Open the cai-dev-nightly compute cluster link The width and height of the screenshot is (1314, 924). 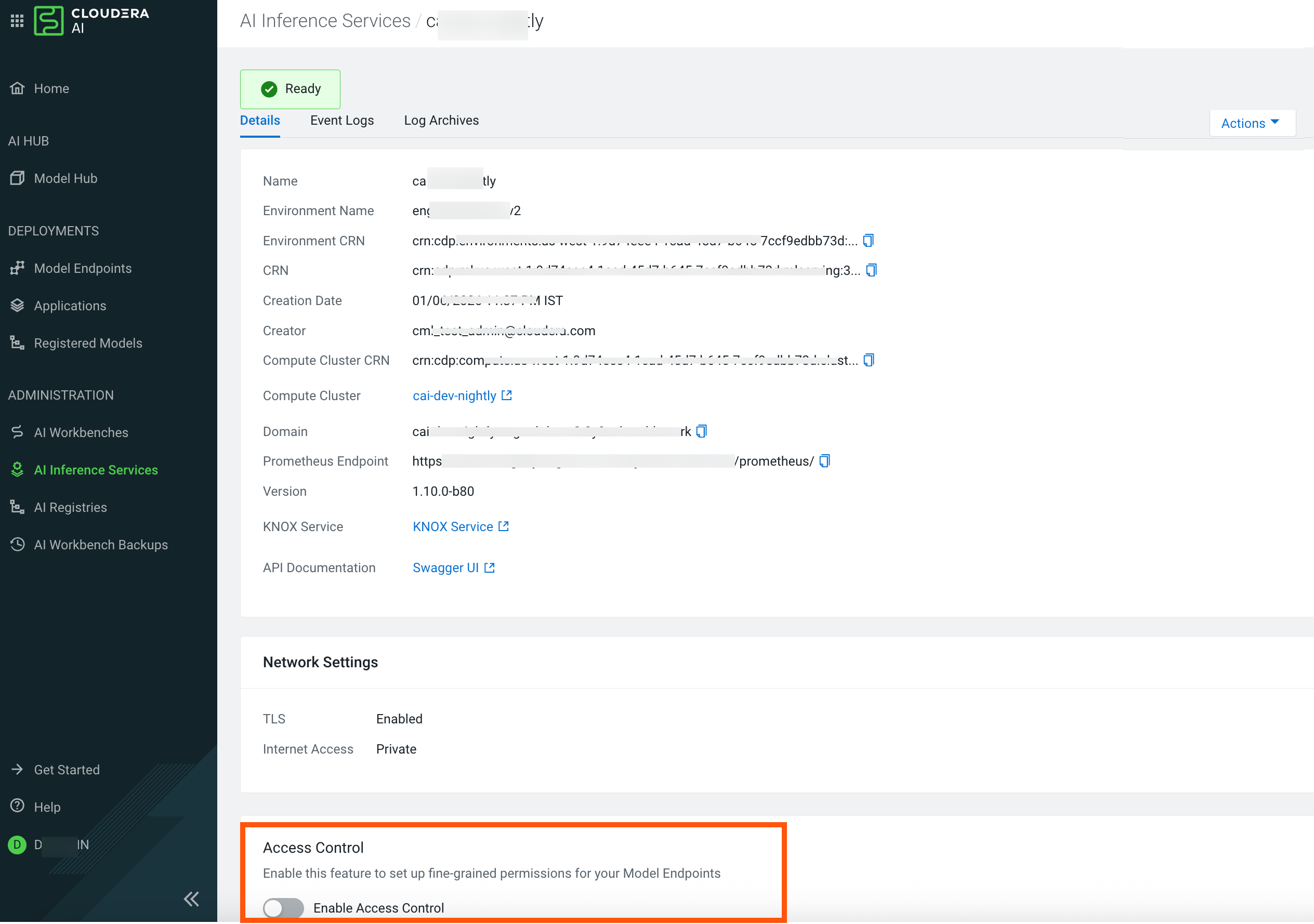[455, 396]
